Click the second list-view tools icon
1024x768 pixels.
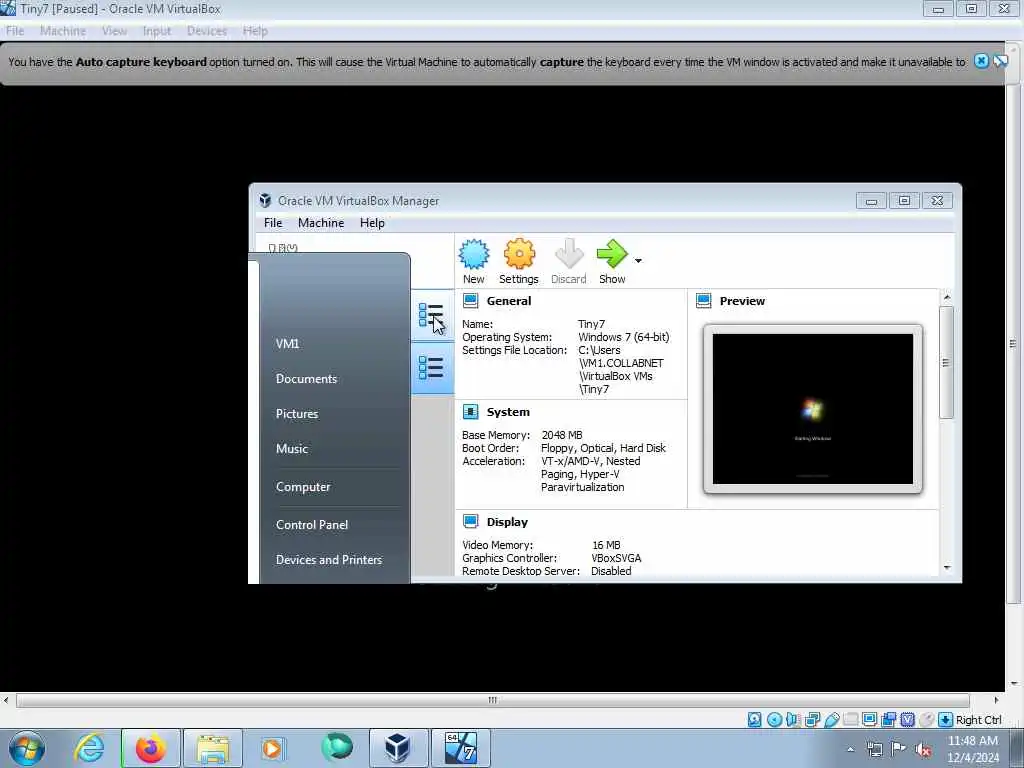431,368
